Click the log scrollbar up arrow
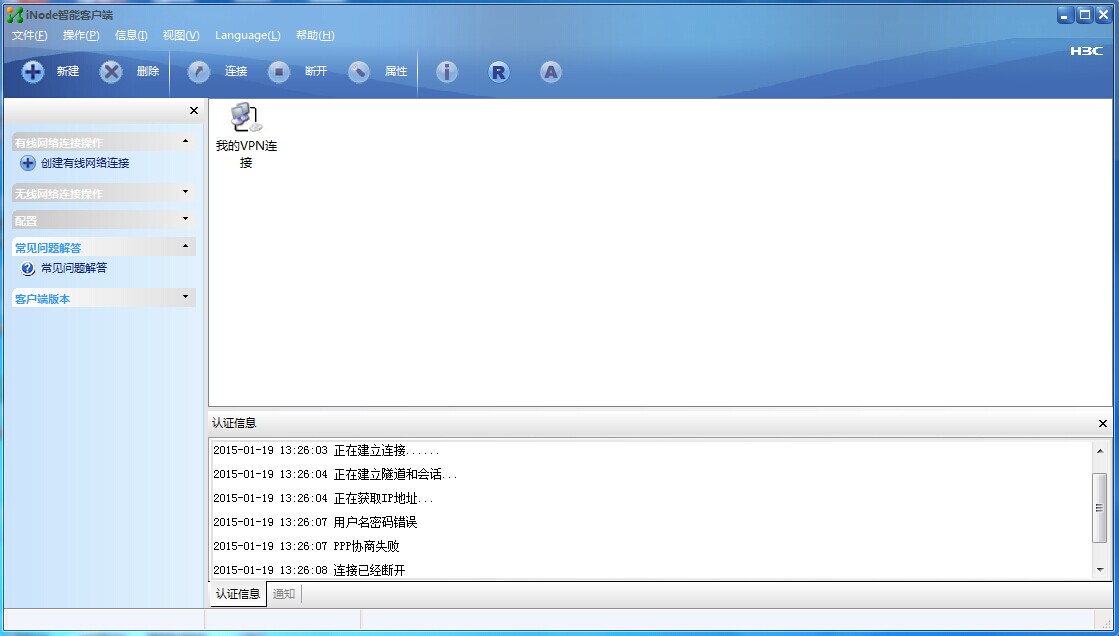 1100,451
